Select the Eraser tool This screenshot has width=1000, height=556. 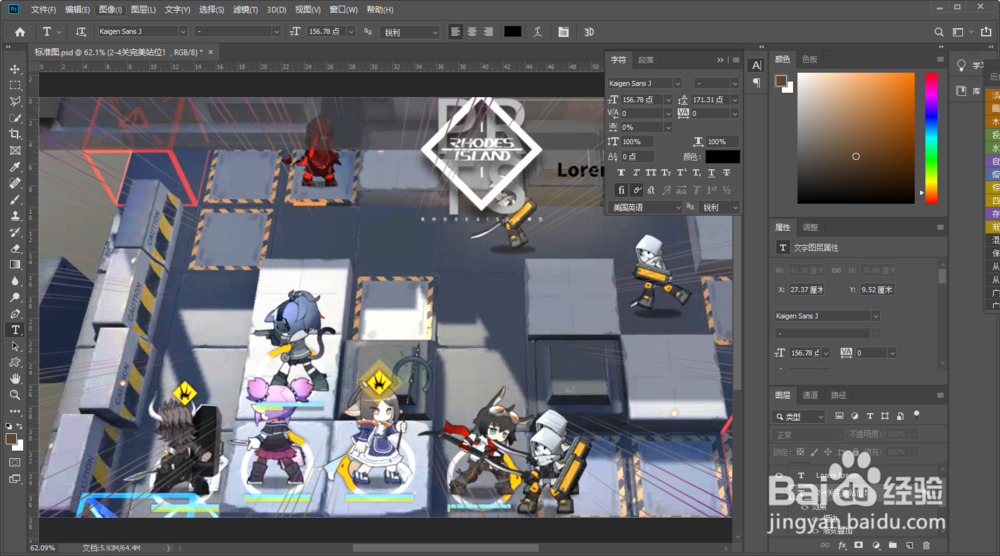click(15, 249)
